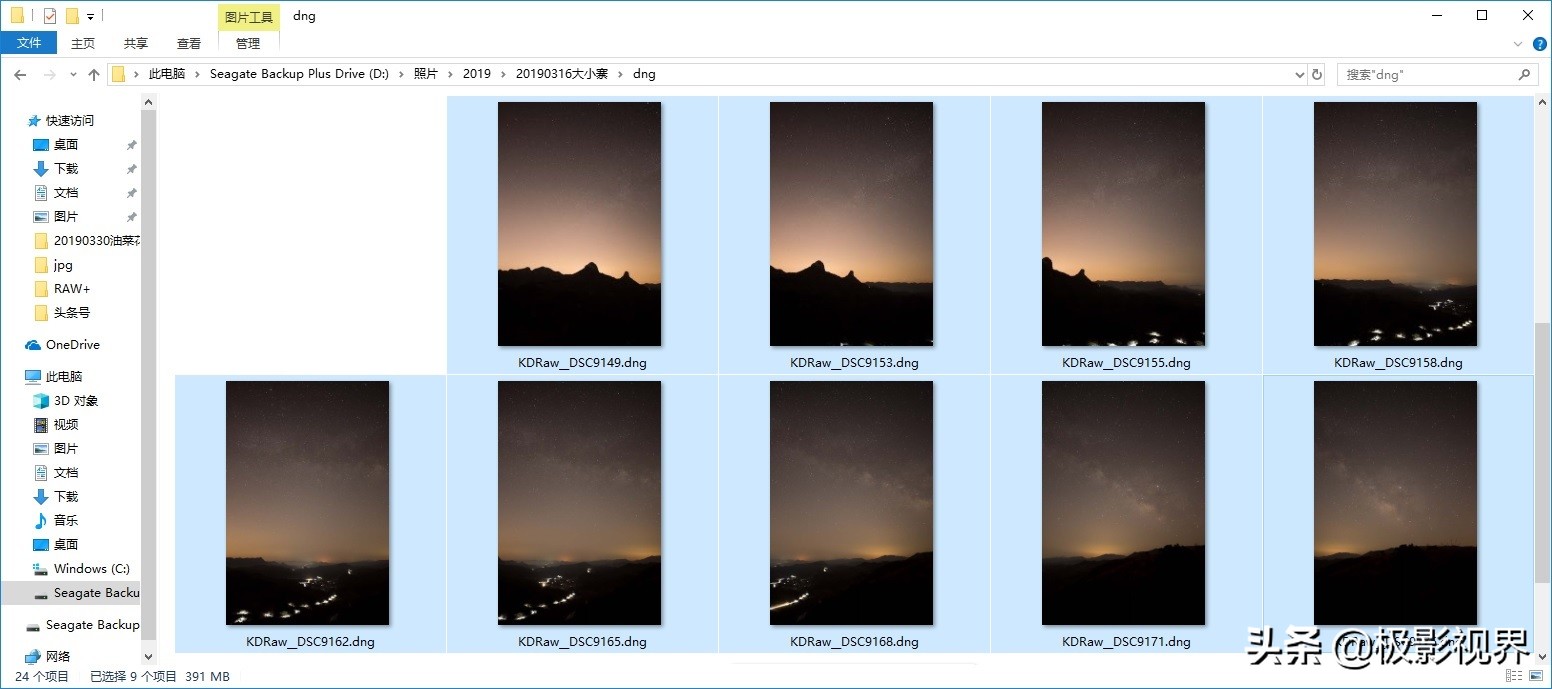1552x689 pixels.
Task: Open the RAW+ folder in sidebar
Action: (x=72, y=288)
